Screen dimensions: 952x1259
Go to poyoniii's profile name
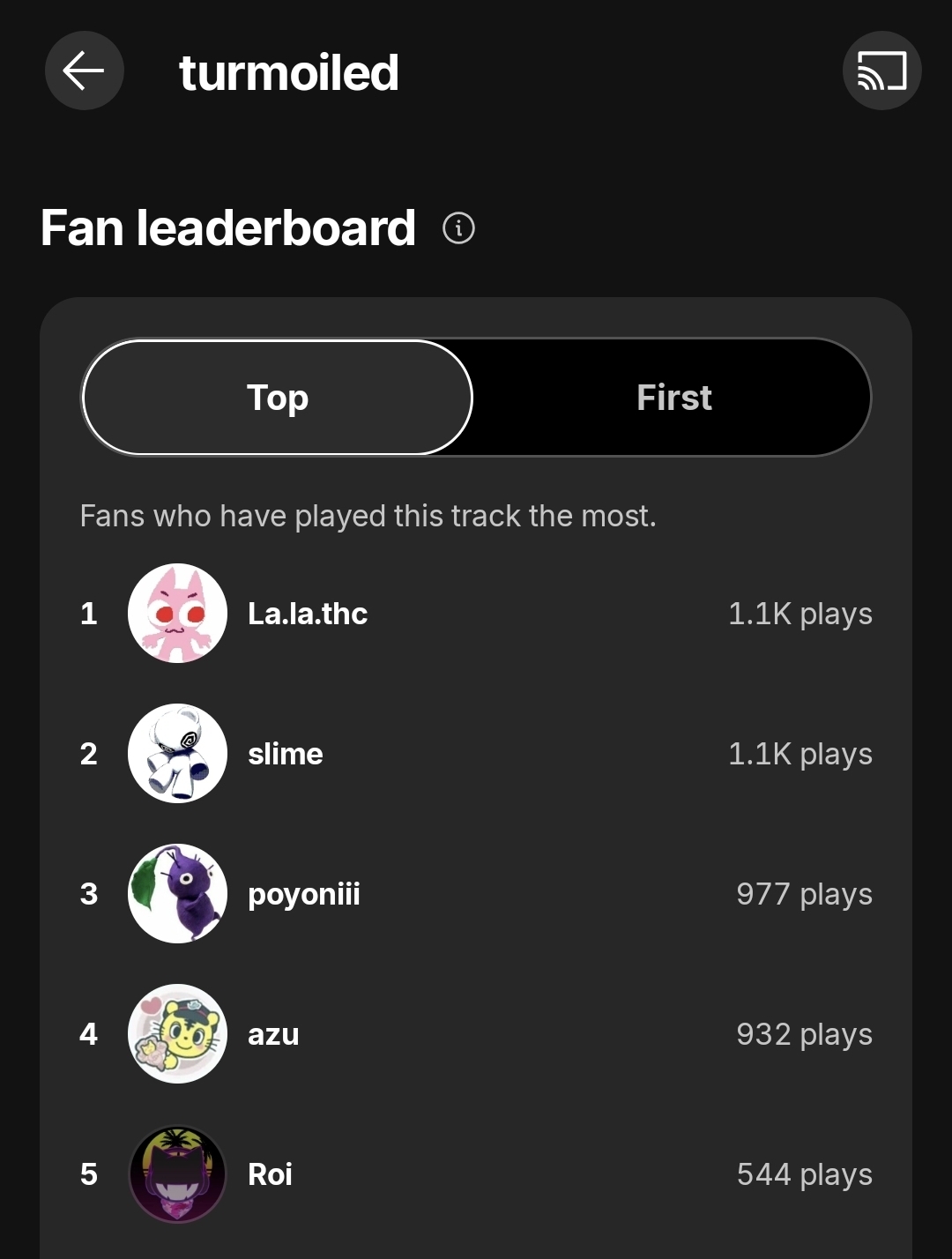click(x=304, y=894)
